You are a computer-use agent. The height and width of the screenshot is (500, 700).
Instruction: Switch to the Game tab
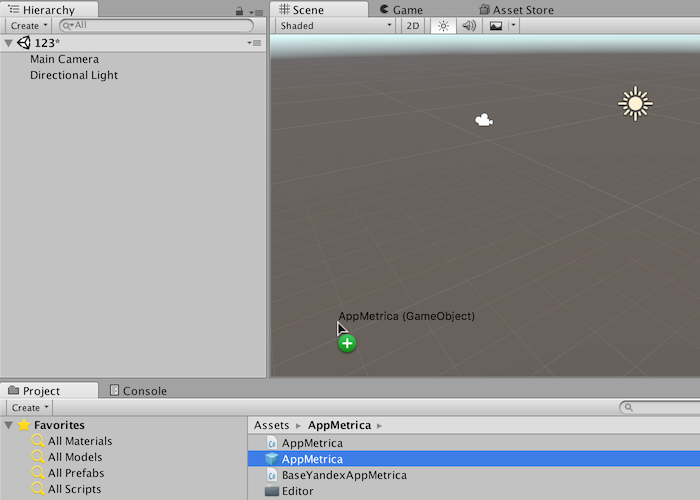[x=401, y=9]
